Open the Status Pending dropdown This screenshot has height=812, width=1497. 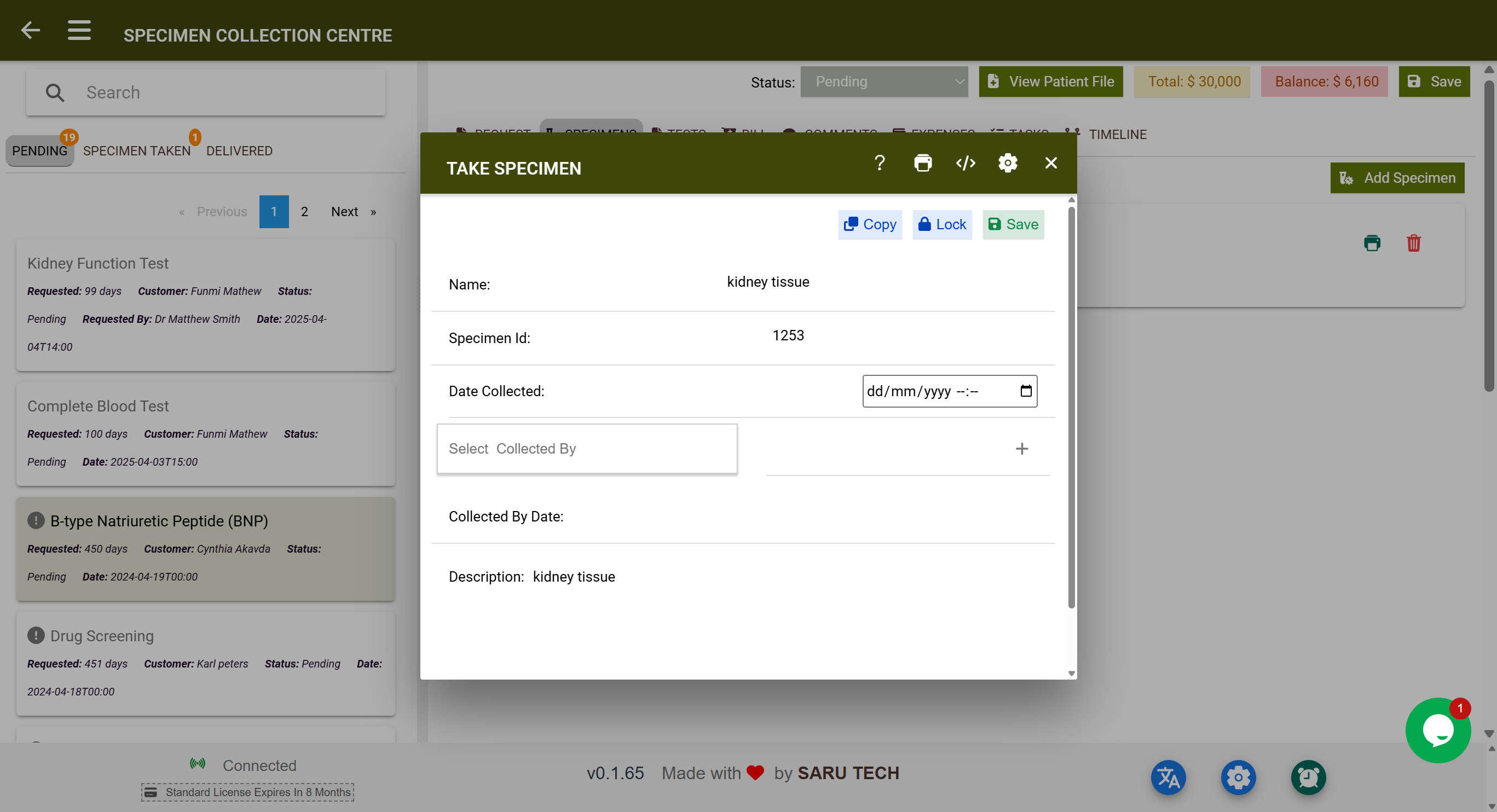(x=884, y=82)
